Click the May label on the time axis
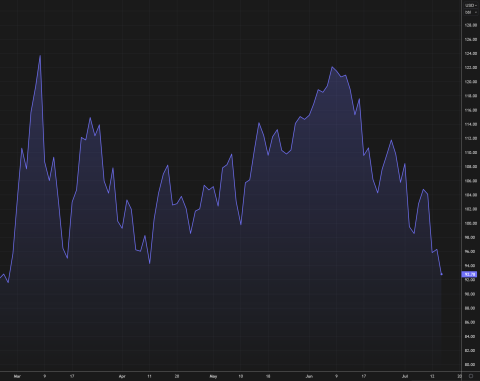Image resolution: width=480 pixels, height=381 pixels. (x=213, y=376)
